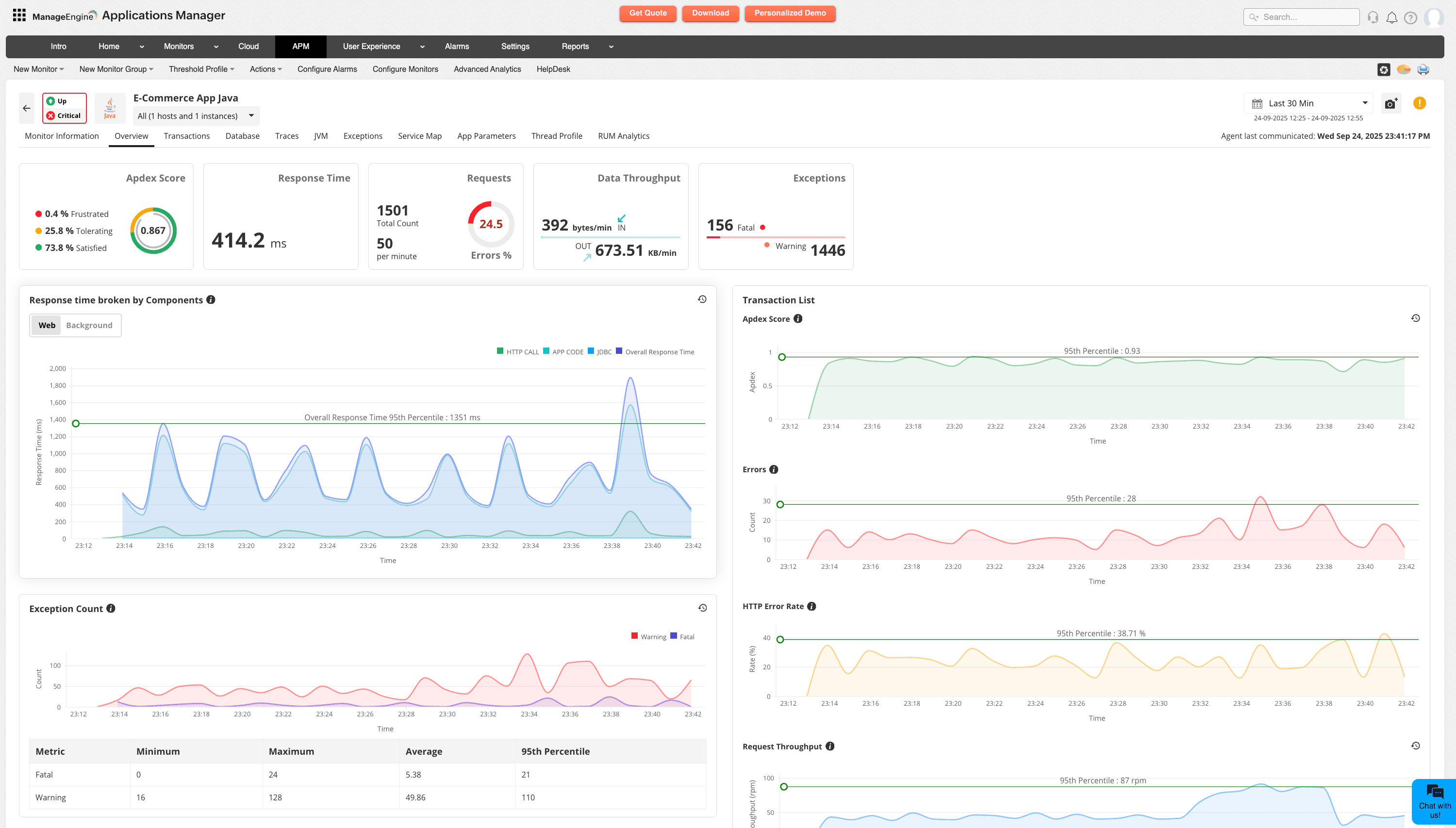
Task: Take a screenshot with the camera snapshot icon
Action: pos(1391,103)
